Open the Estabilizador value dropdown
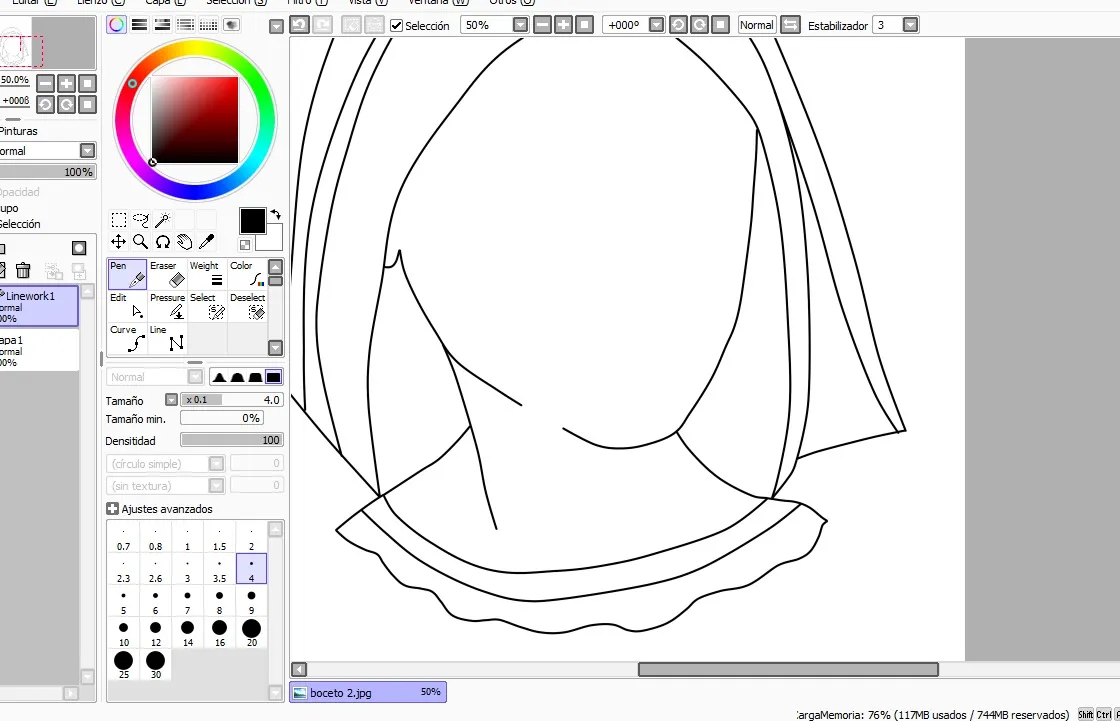The height and width of the screenshot is (721, 1120). coord(911,25)
